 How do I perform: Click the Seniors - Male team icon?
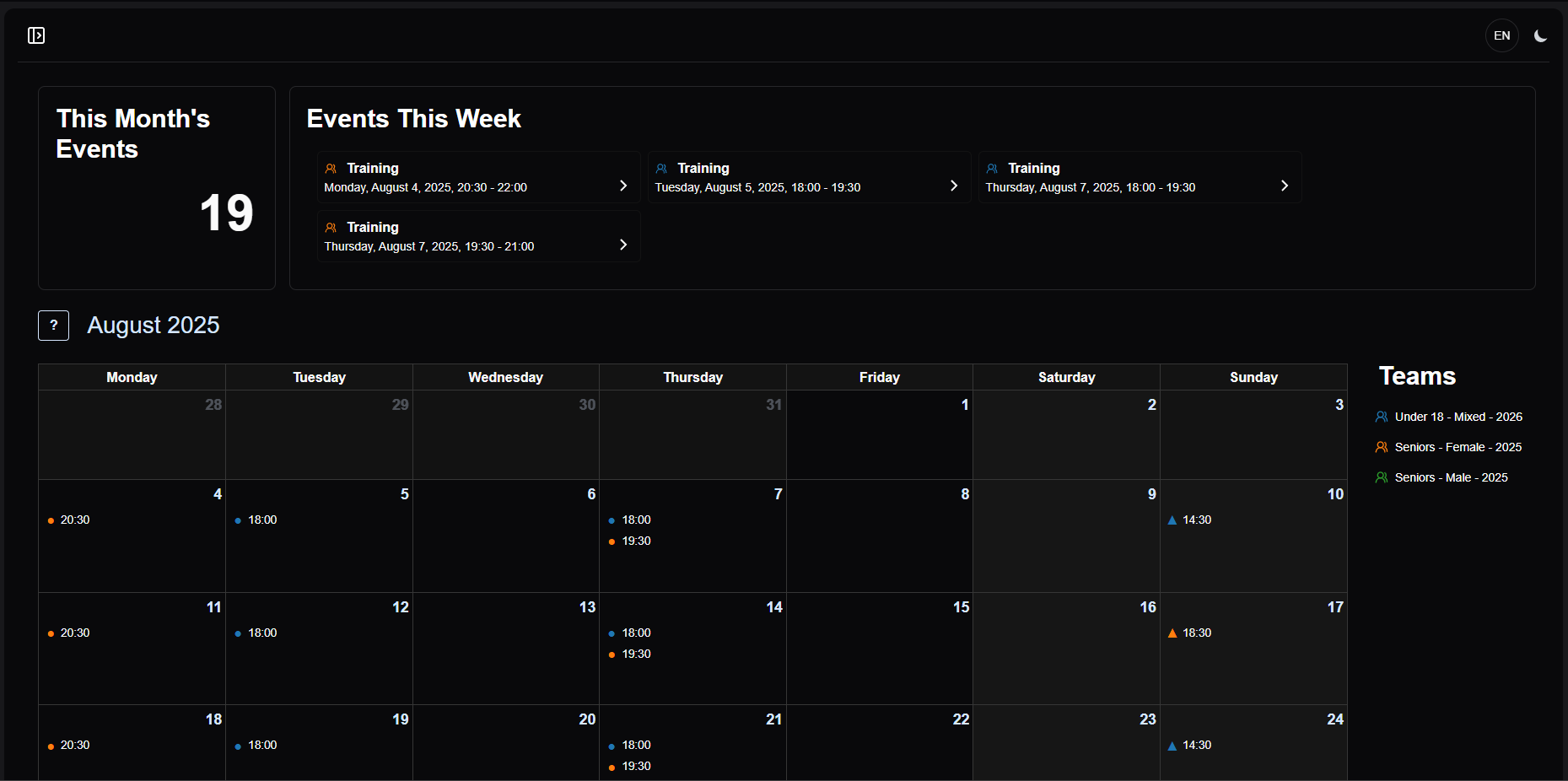[x=1382, y=477]
